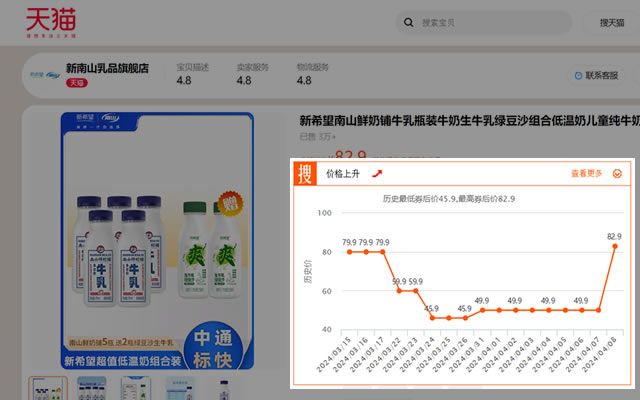Screen dimensions: 640x400
Task: Click the 82.9 data point on 2024/04/08
Action: pos(615,246)
